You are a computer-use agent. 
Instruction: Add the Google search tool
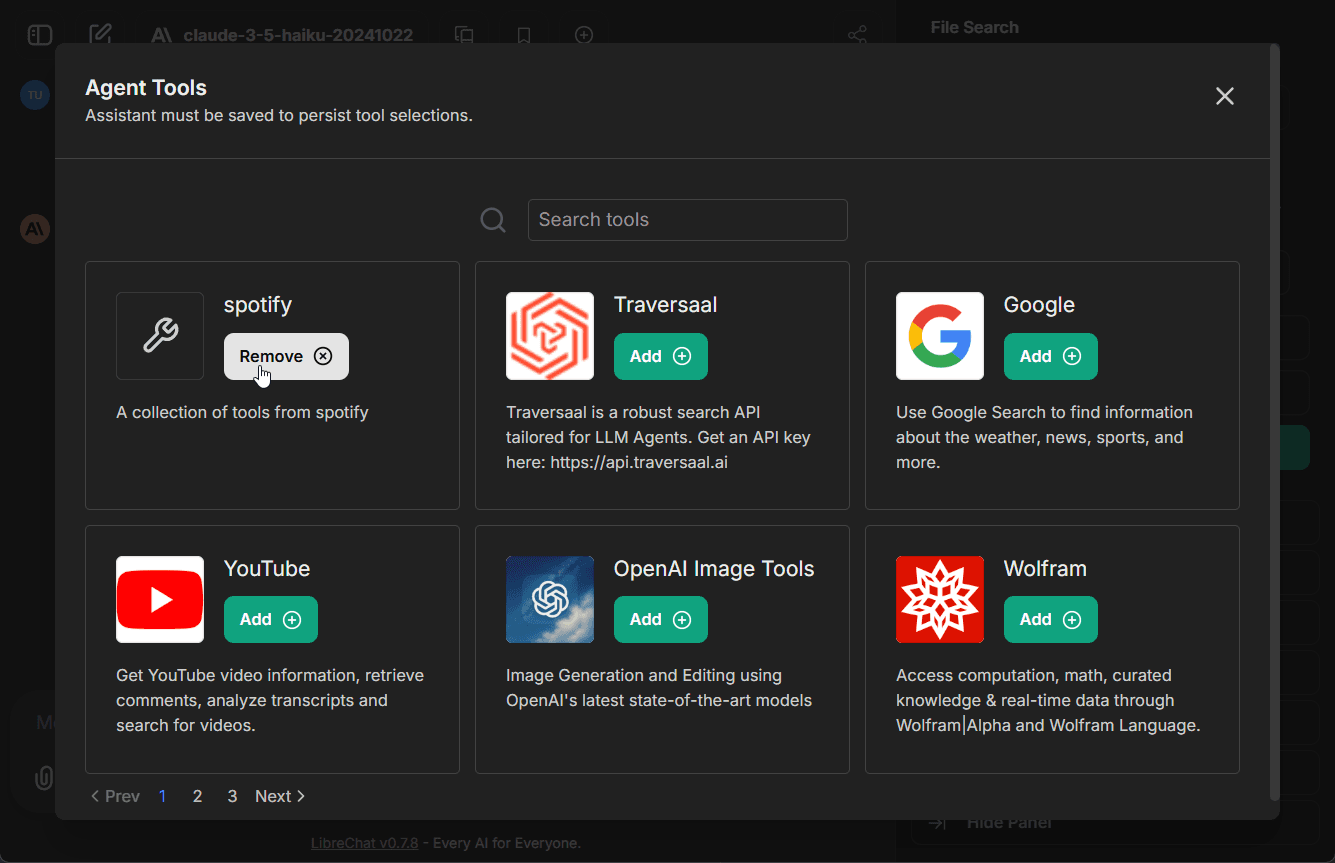1051,357
